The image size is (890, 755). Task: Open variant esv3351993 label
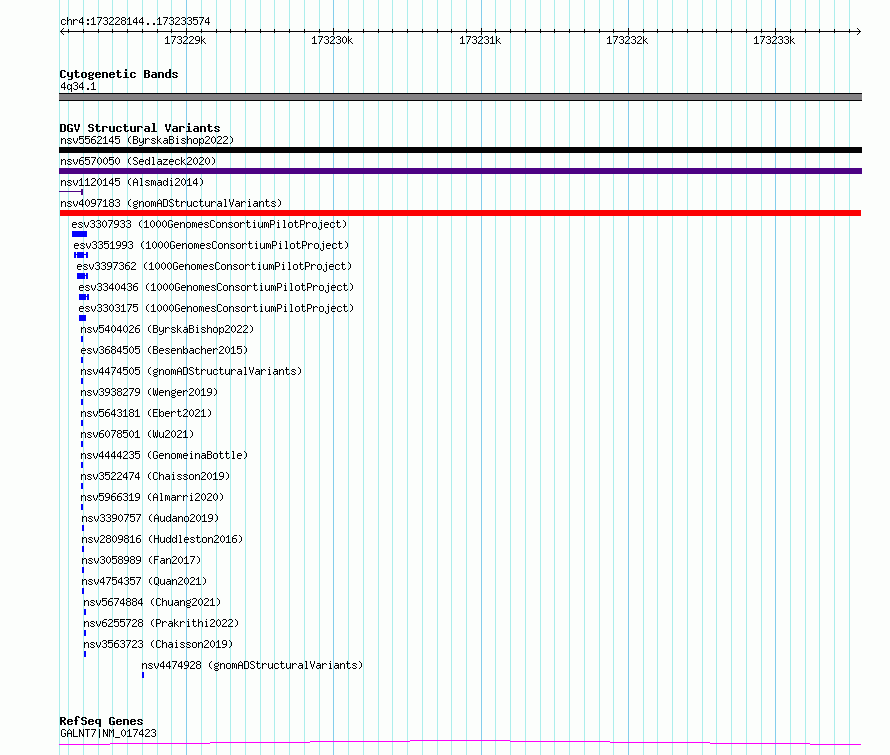tap(211, 245)
